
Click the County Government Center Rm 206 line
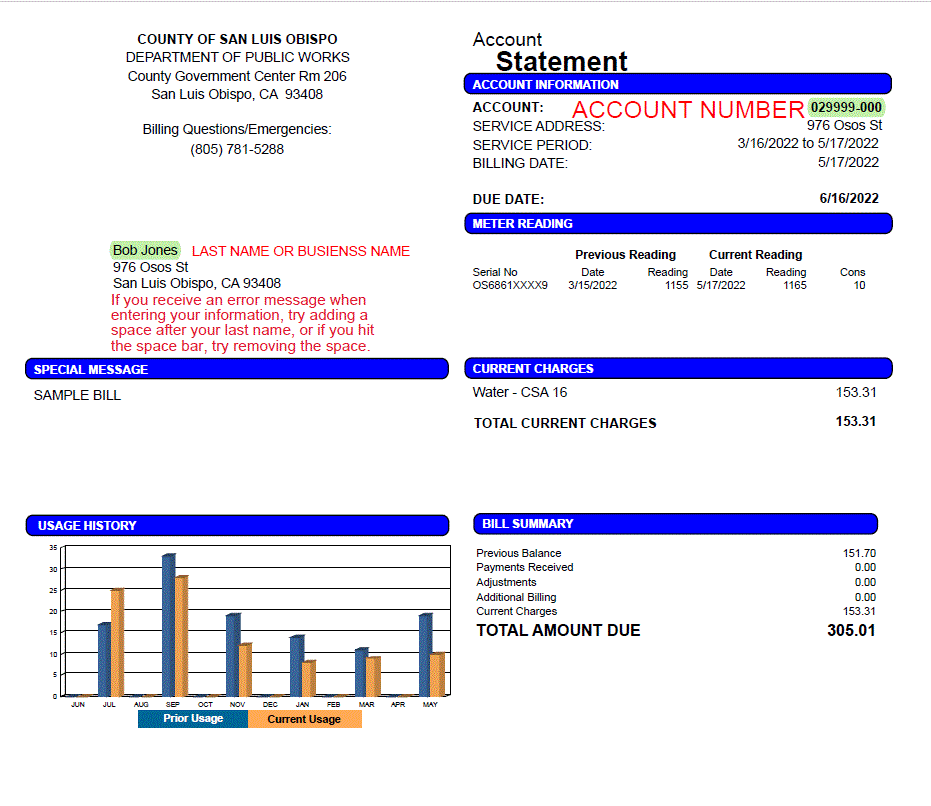237,76
